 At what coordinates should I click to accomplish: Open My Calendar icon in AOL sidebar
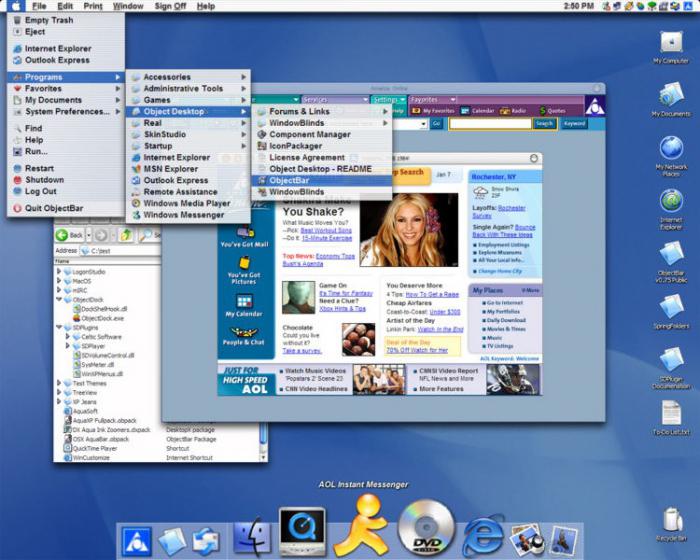click(244, 305)
